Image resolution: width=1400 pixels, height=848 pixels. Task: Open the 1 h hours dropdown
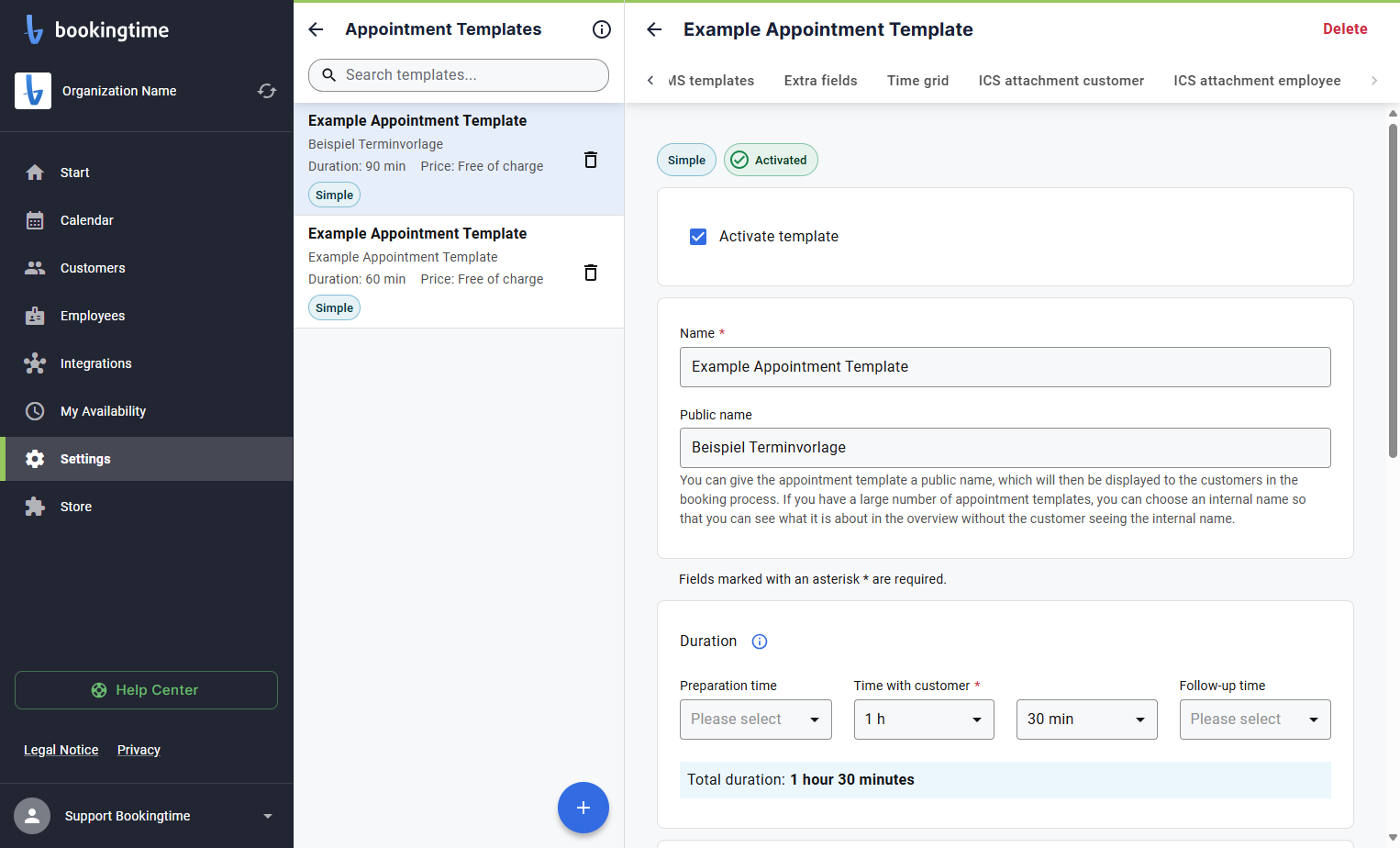(x=924, y=720)
